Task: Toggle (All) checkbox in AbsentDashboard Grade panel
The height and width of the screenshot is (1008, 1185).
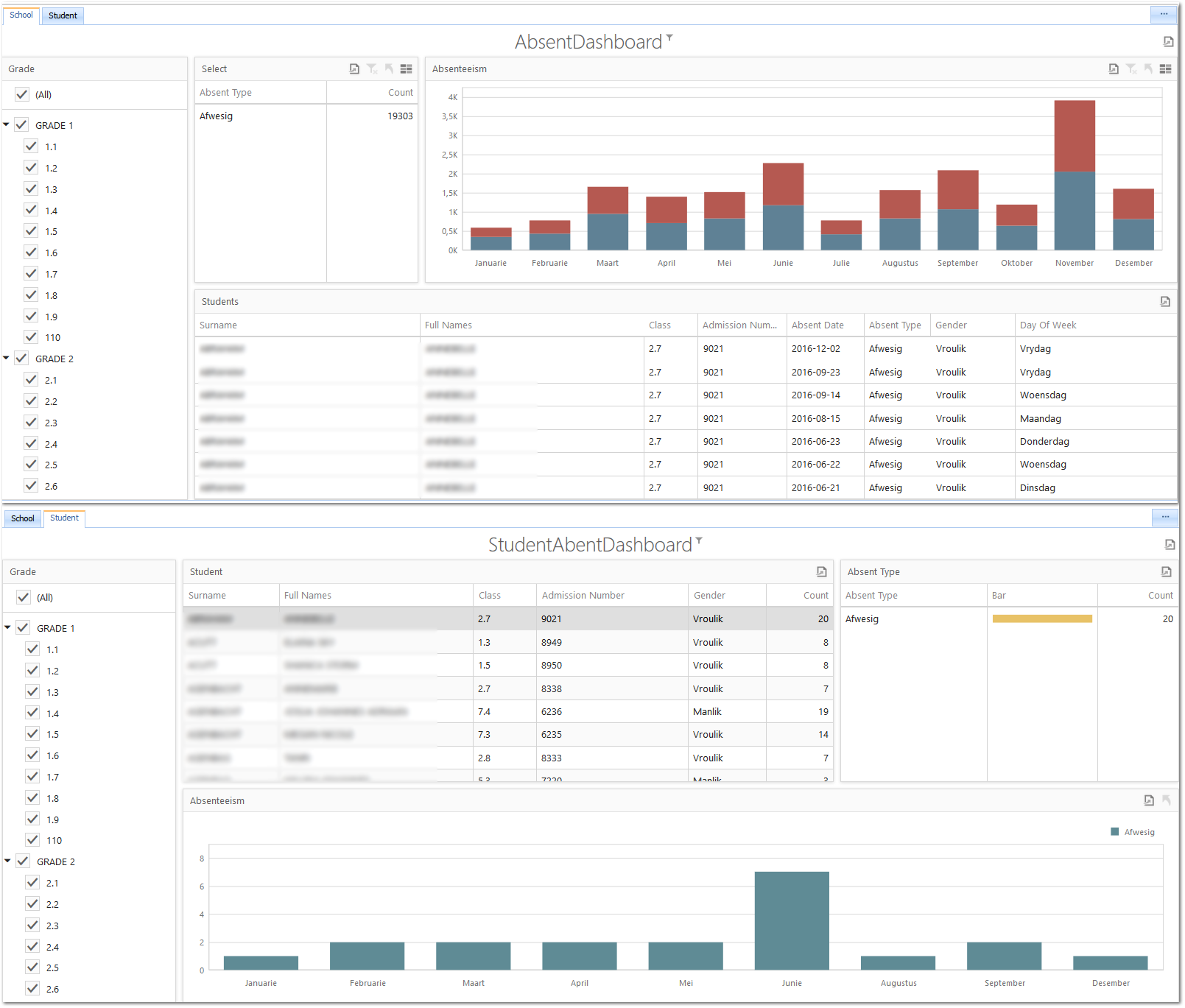Action: click(x=22, y=94)
